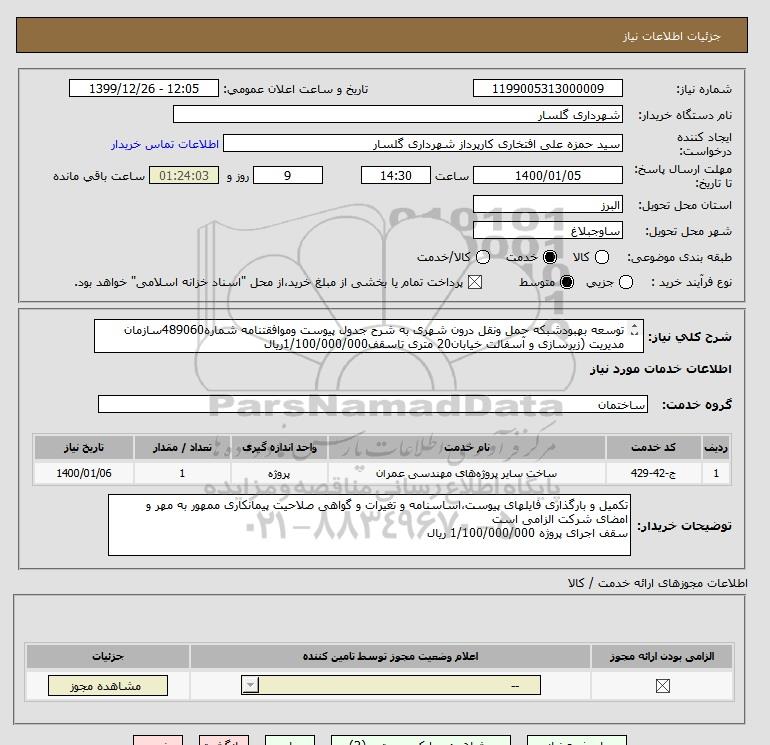This screenshot has width=770, height=745.
Task: Click the ساعت باقی مانده label
Action: tap(99, 176)
